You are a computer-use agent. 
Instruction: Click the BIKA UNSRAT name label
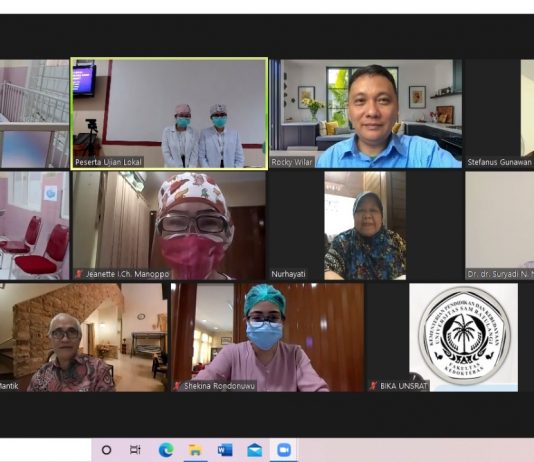404,386
